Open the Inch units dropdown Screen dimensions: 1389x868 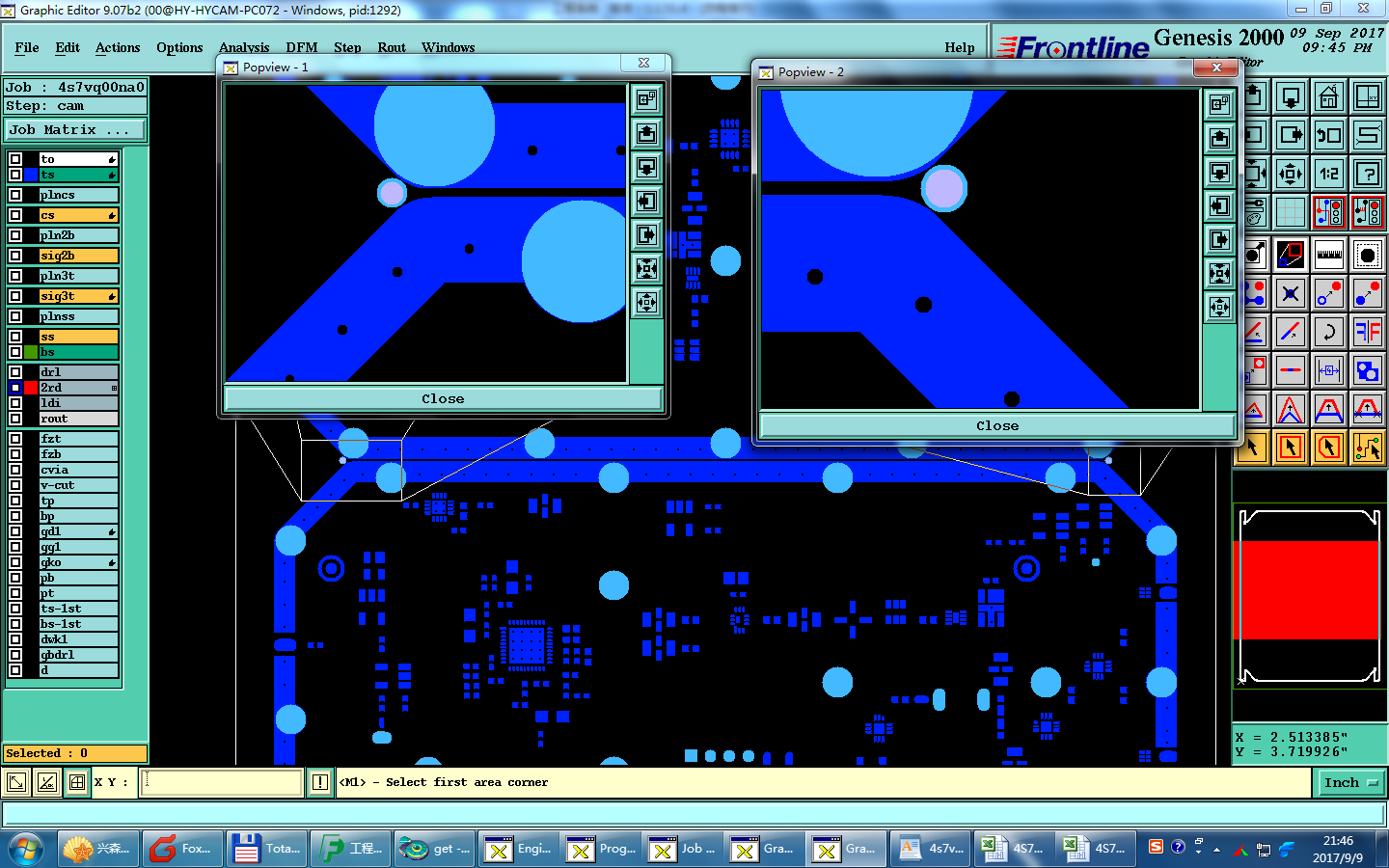pyautogui.click(x=1350, y=783)
